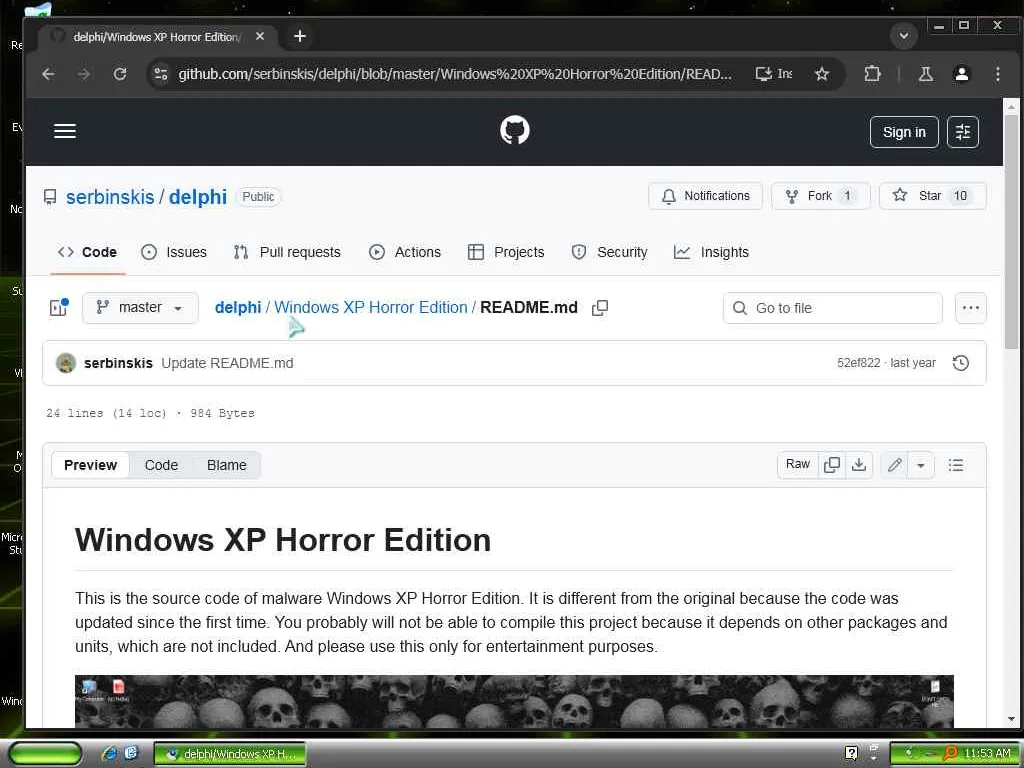
Task: Open the browser profile avatar
Action: tap(961, 74)
